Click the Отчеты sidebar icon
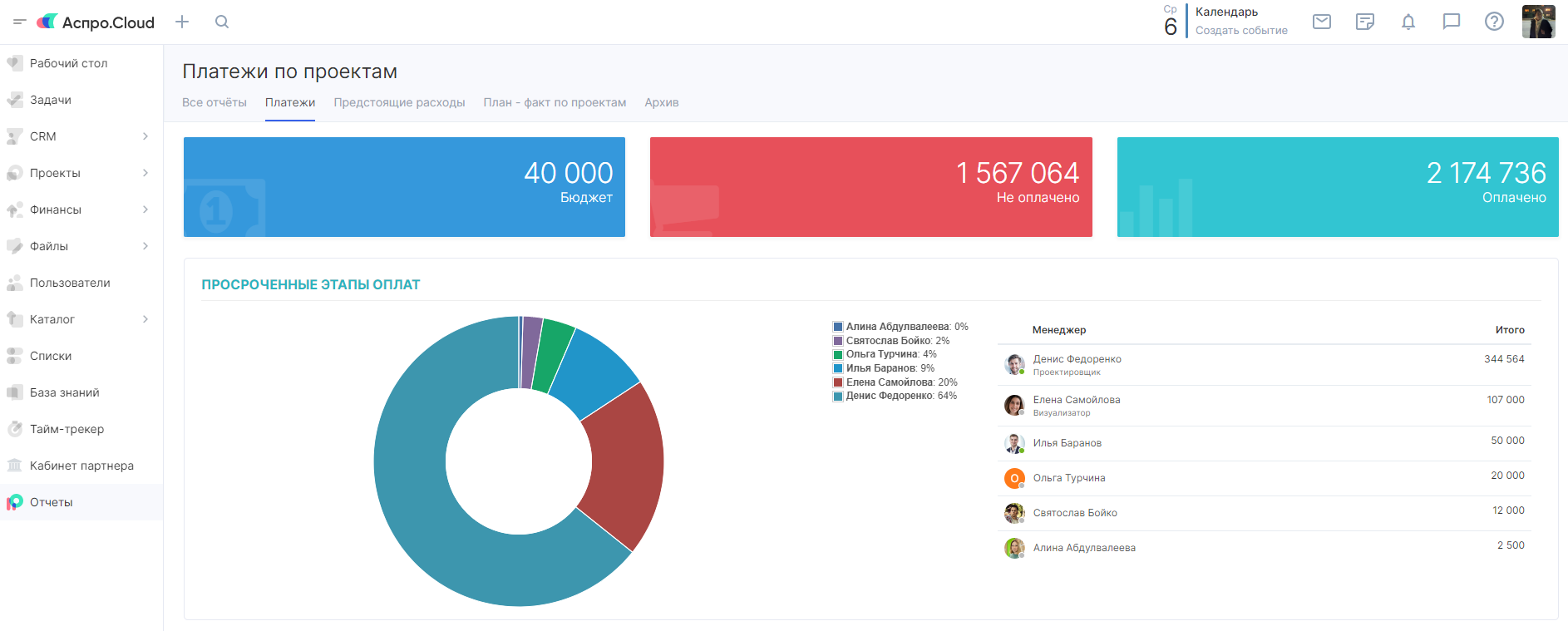Viewport: 1568px width, 631px height. tap(15, 502)
